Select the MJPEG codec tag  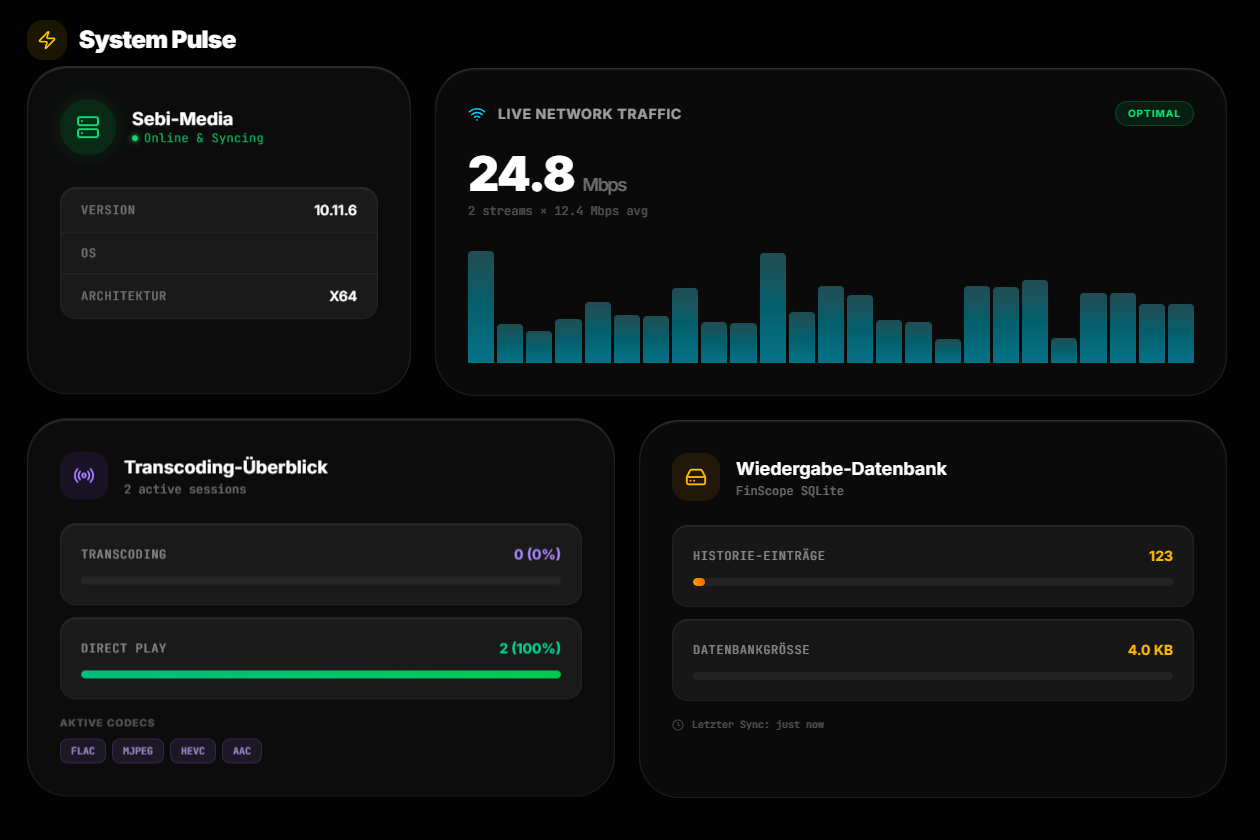(x=138, y=751)
